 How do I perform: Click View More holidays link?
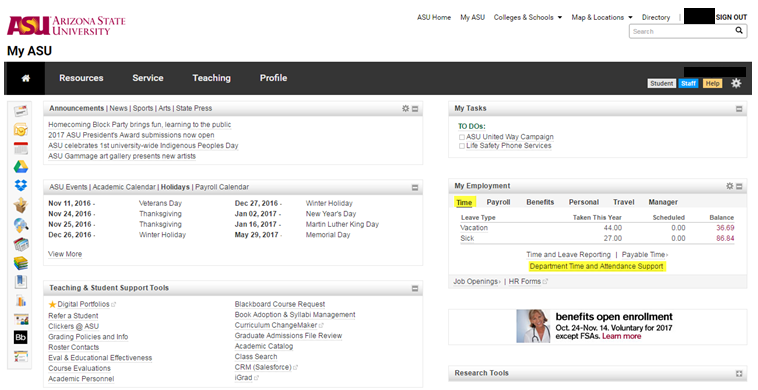tap(65, 254)
